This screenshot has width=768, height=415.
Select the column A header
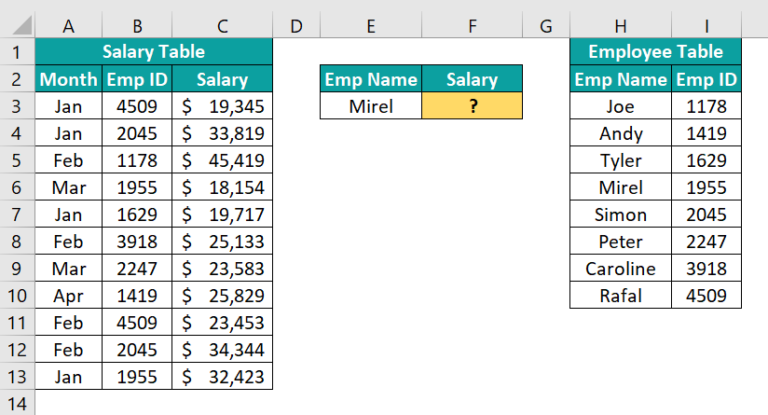click(68, 25)
